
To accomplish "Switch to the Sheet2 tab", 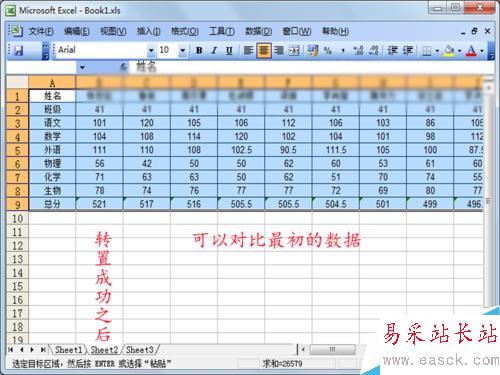I will pos(104,350).
